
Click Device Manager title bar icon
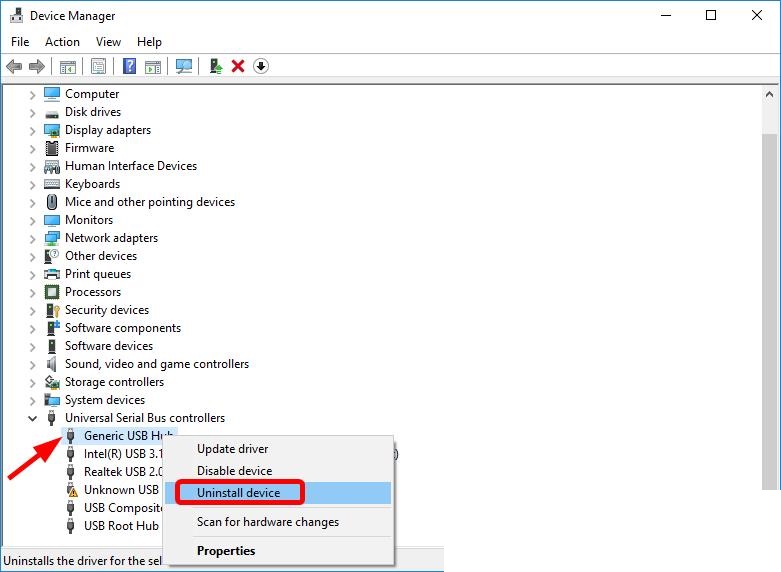(16, 15)
